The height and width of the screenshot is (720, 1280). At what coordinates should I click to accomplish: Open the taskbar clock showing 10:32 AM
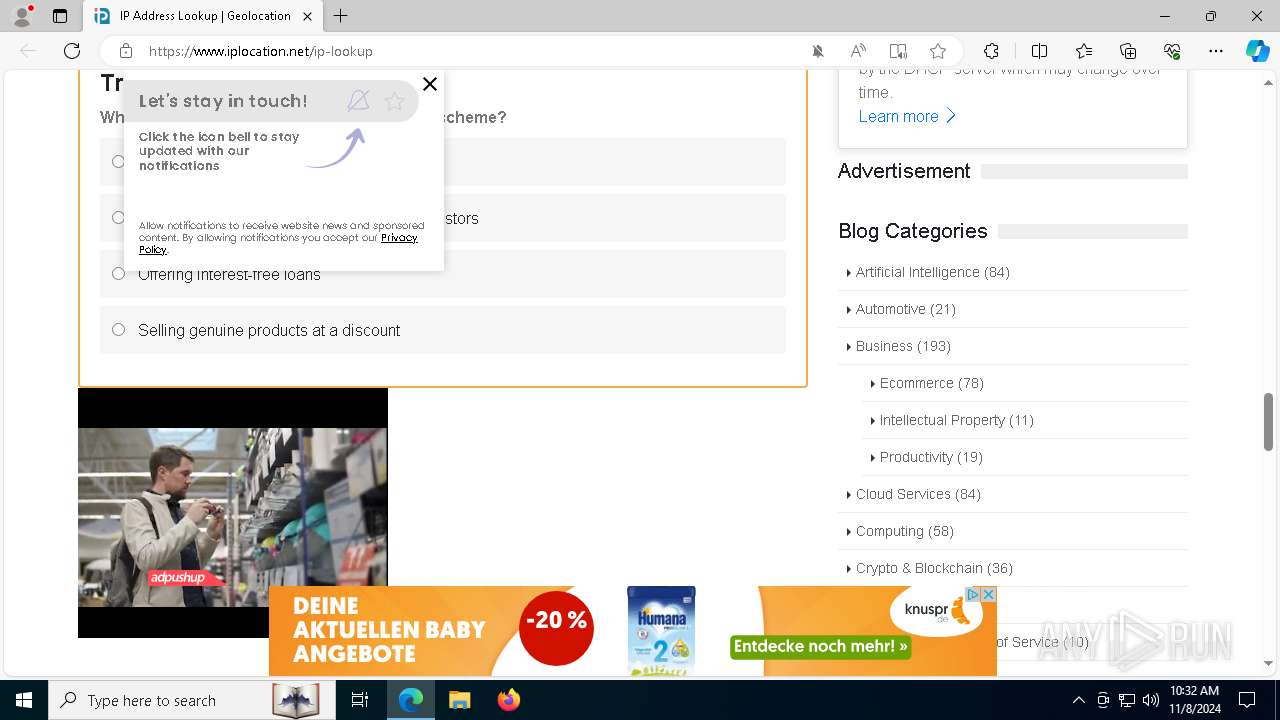pos(1194,700)
